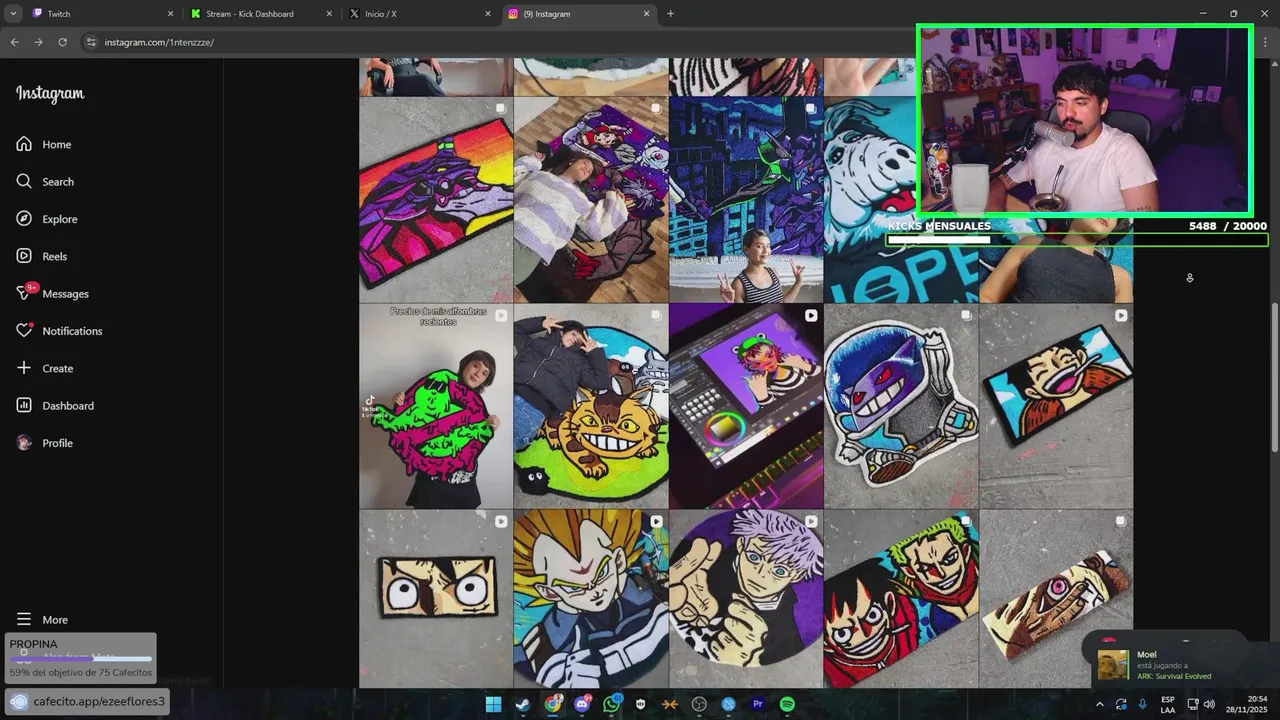Screen dimensions: 1280x720
Task: Open the purple Evangelion rug post
Action: click(x=436, y=200)
